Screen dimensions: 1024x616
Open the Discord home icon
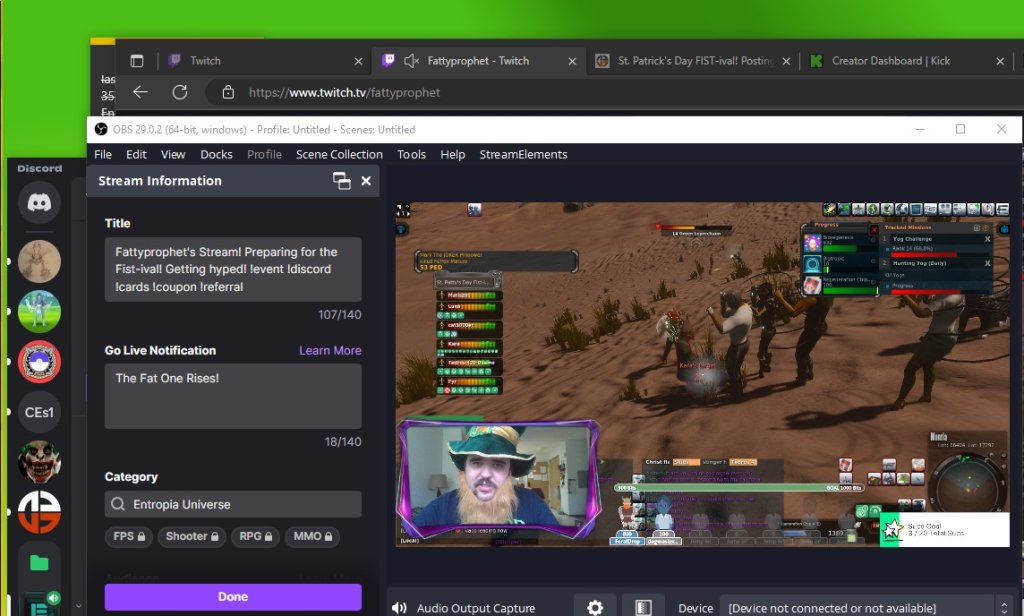[39, 203]
